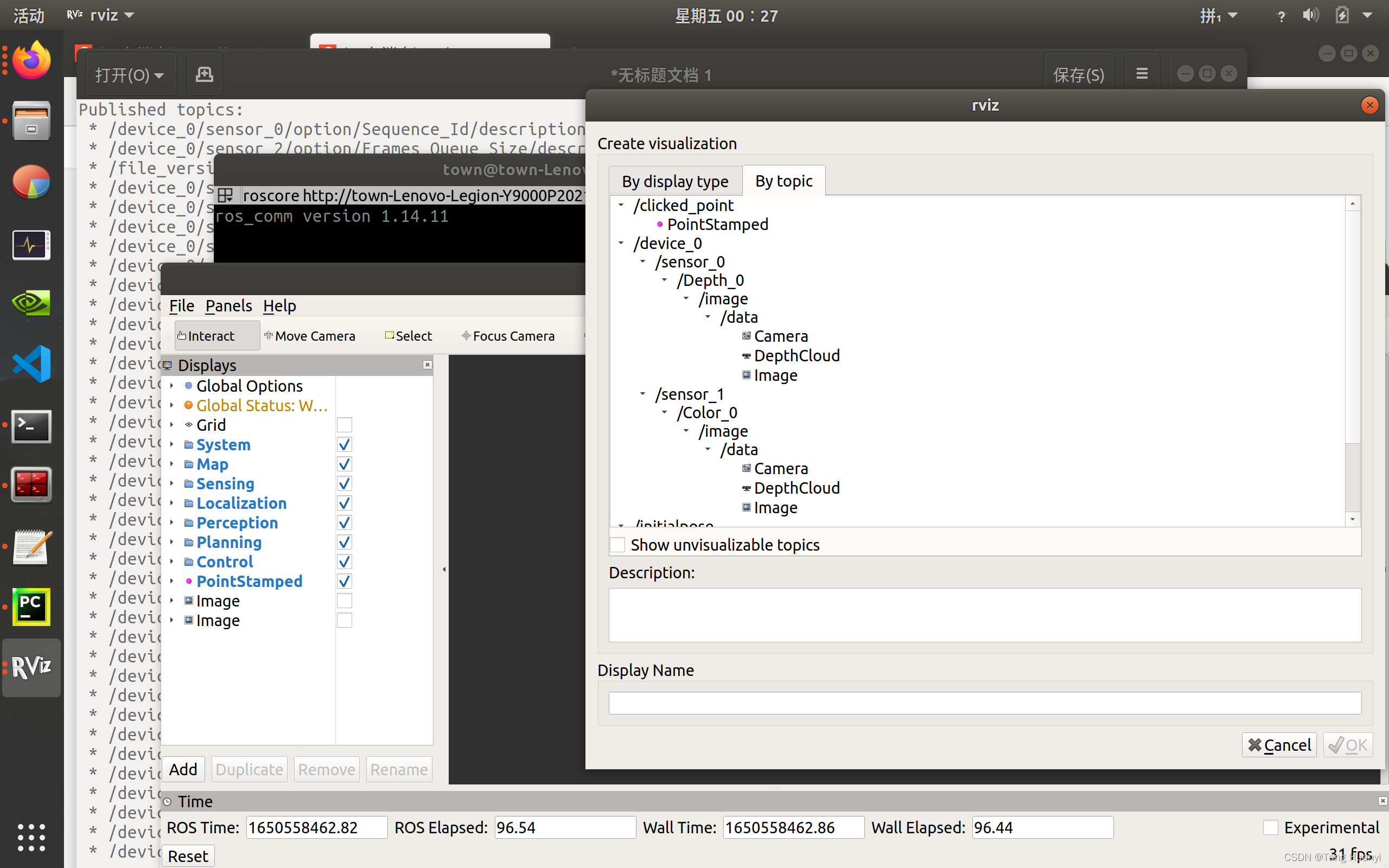Open Visual Studio Code from dock
This screenshot has width=1389, height=868.
click(x=31, y=364)
